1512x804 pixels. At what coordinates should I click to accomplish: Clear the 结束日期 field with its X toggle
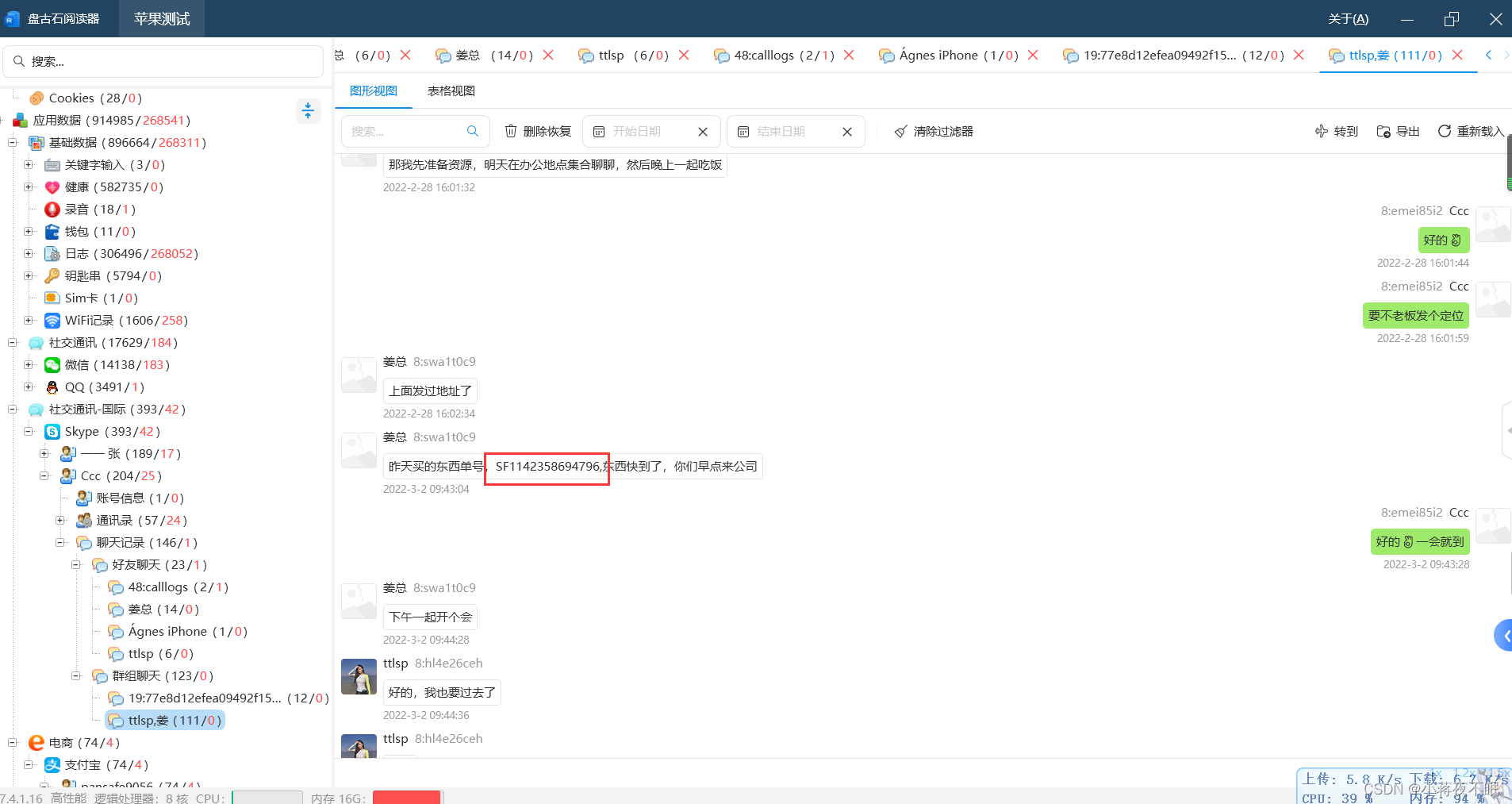[x=847, y=131]
